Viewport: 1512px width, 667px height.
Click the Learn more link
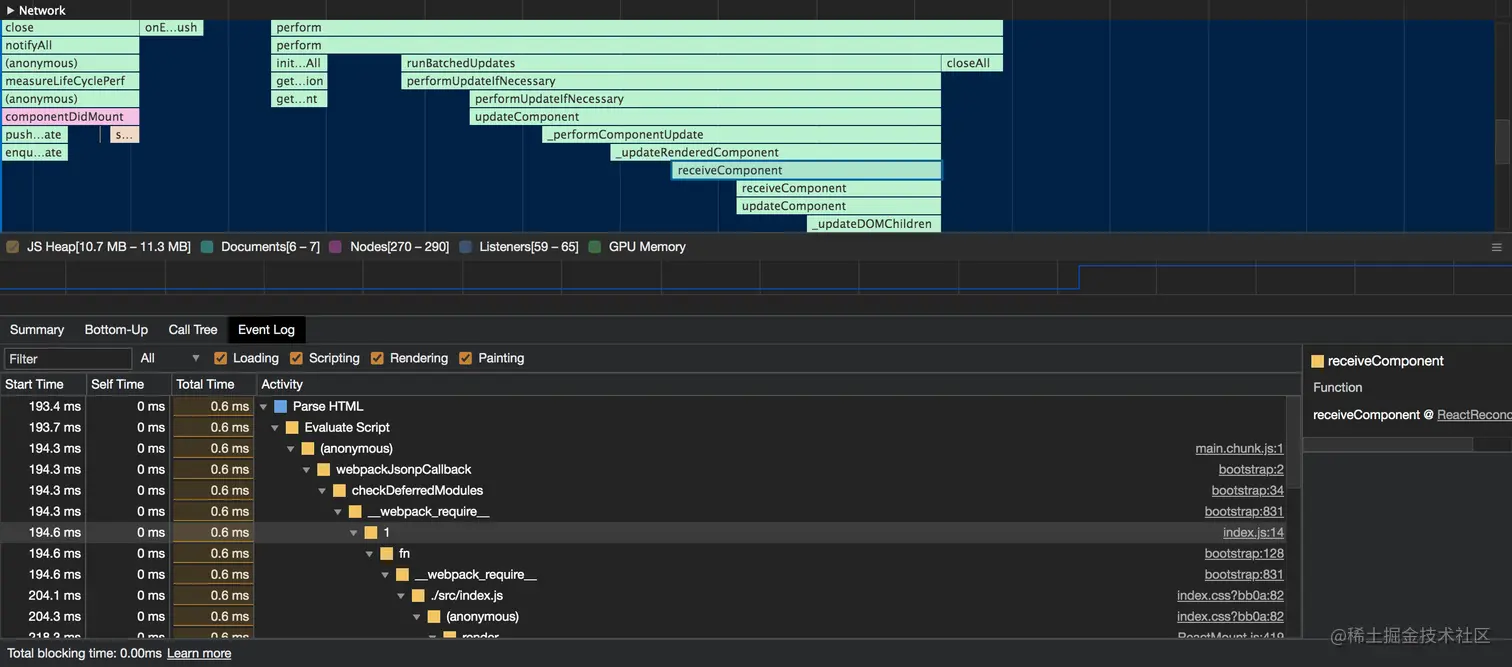199,654
